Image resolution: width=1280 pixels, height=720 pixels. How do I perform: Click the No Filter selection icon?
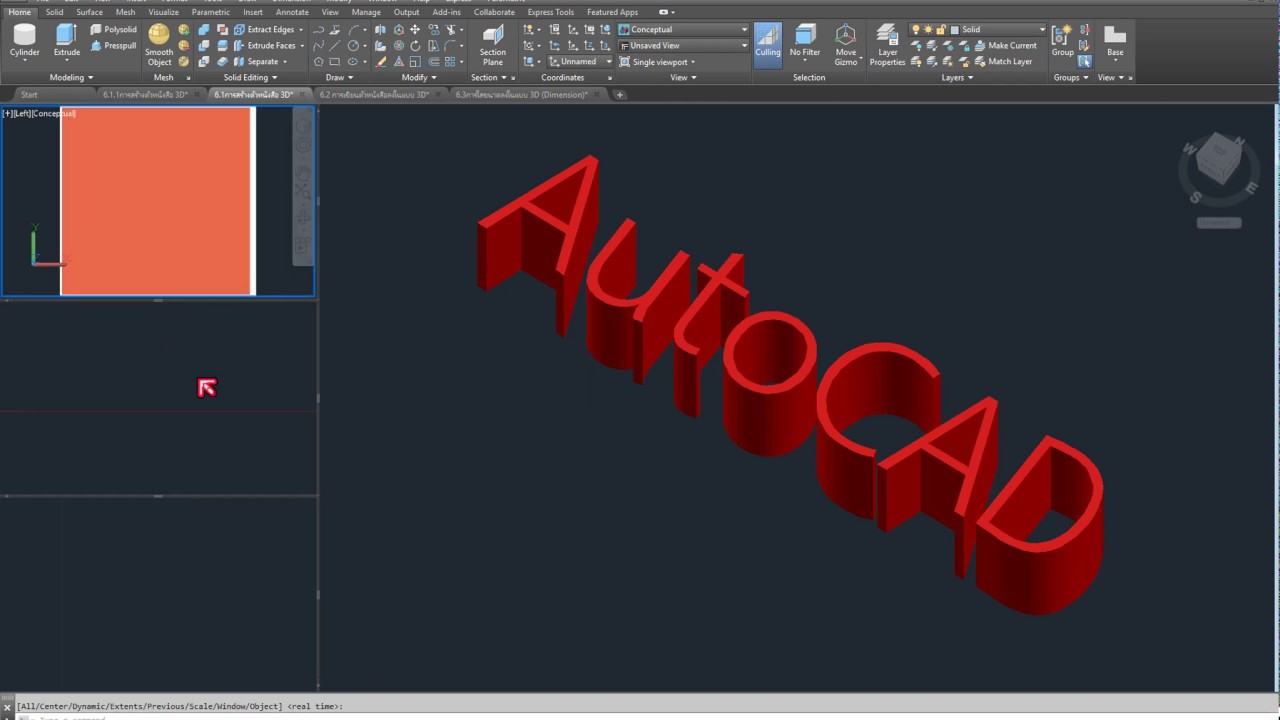805,42
